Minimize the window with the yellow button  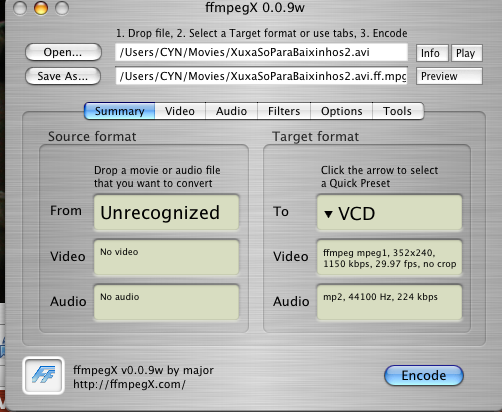(41, 8)
